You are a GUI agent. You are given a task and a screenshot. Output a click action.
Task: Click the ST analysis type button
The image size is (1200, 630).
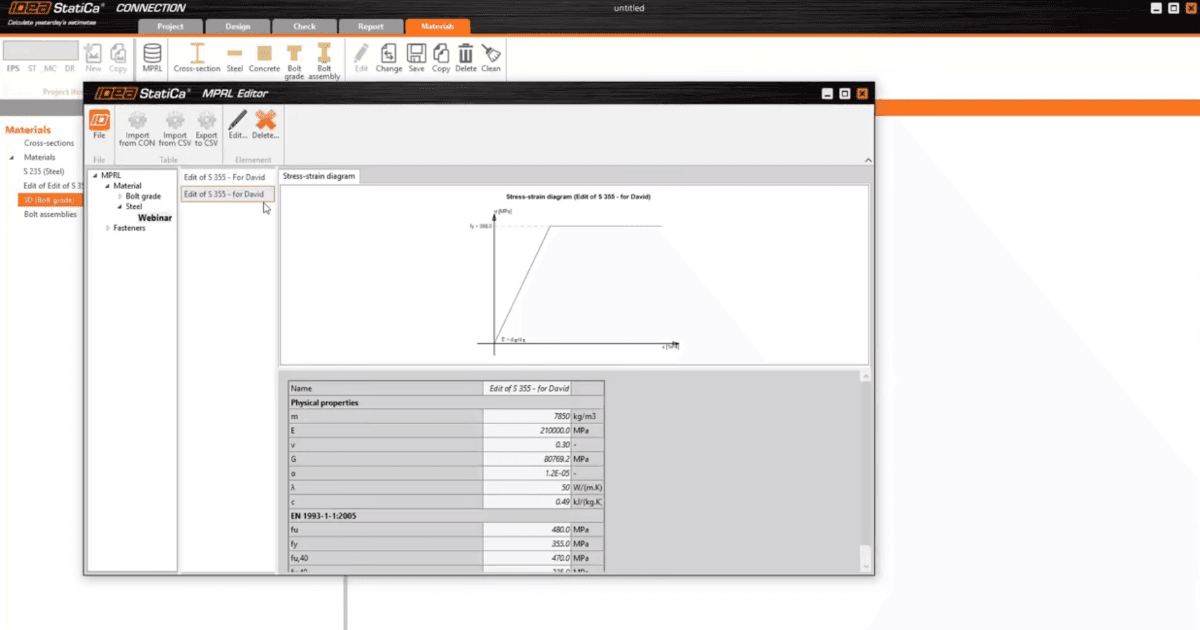point(32,69)
